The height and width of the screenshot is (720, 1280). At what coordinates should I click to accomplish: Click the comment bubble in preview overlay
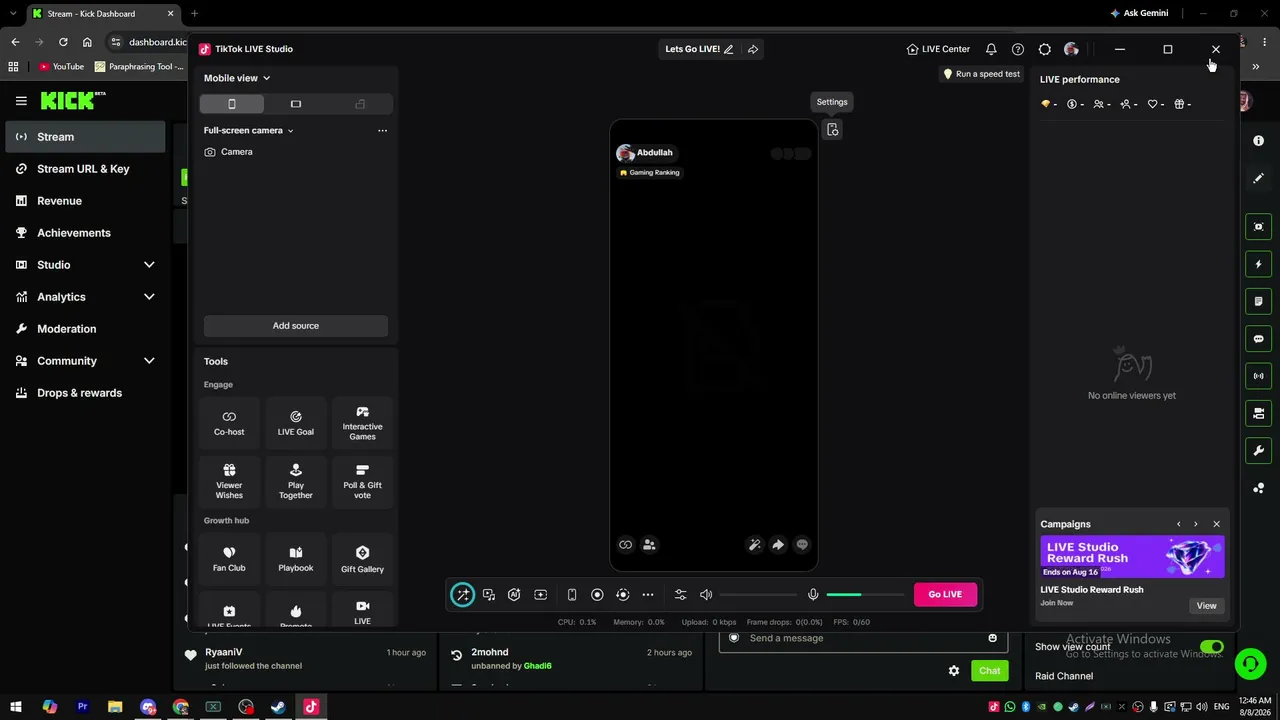pyautogui.click(x=802, y=545)
